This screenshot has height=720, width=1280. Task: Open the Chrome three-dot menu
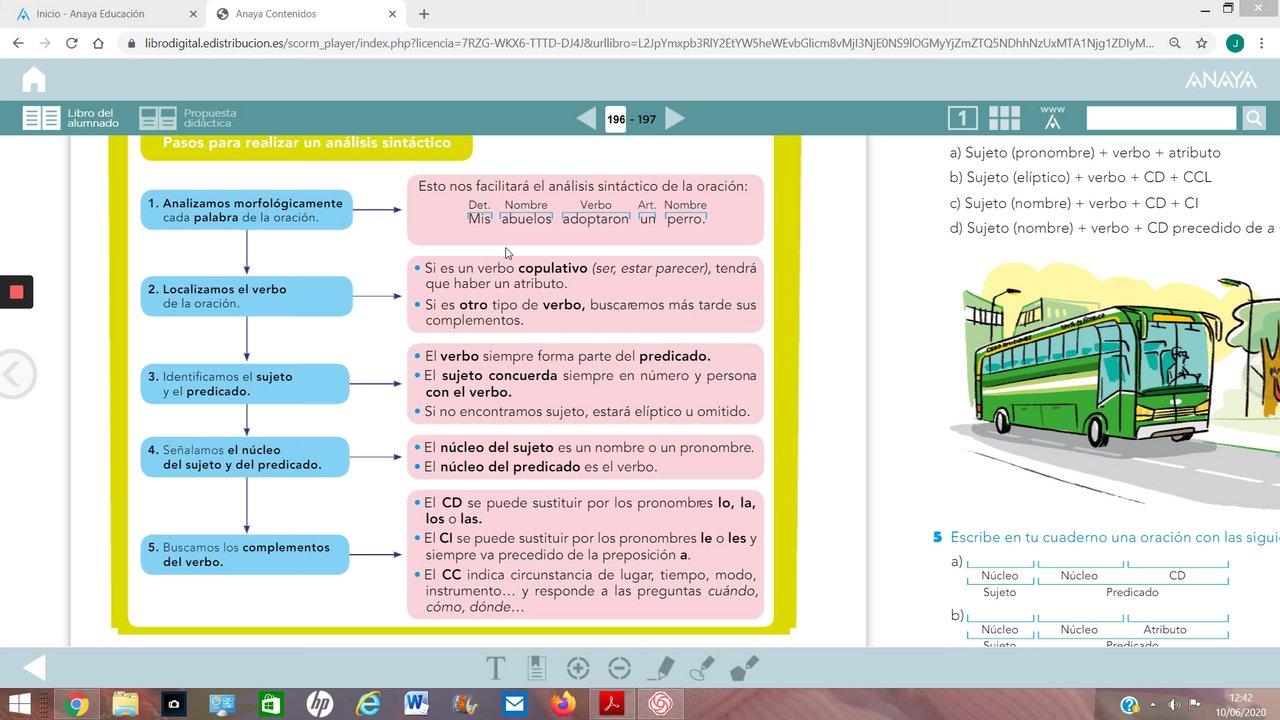coord(1262,44)
